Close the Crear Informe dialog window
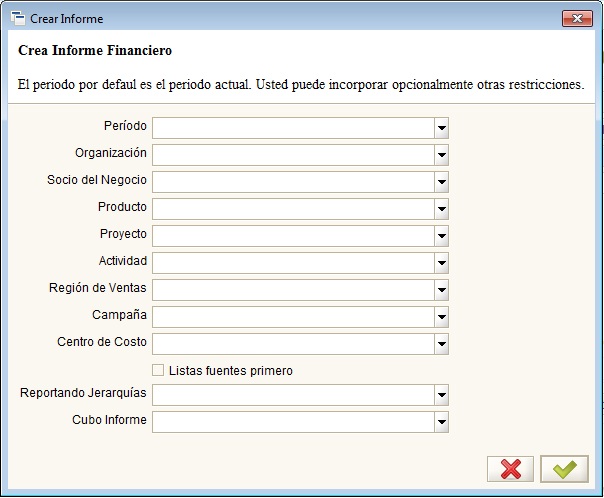 pyautogui.click(x=577, y=18)
